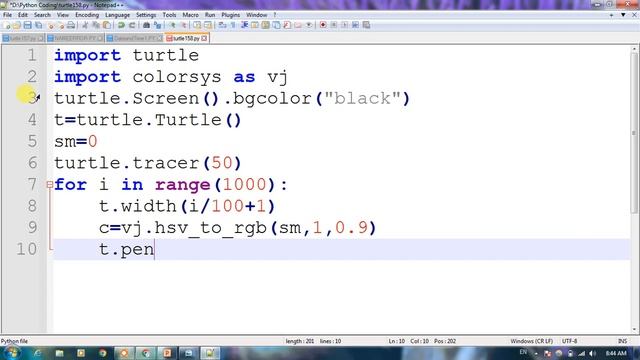Switch to the NAMEERROR.PY tab
The image size is (640, 360).
(75, 38)
